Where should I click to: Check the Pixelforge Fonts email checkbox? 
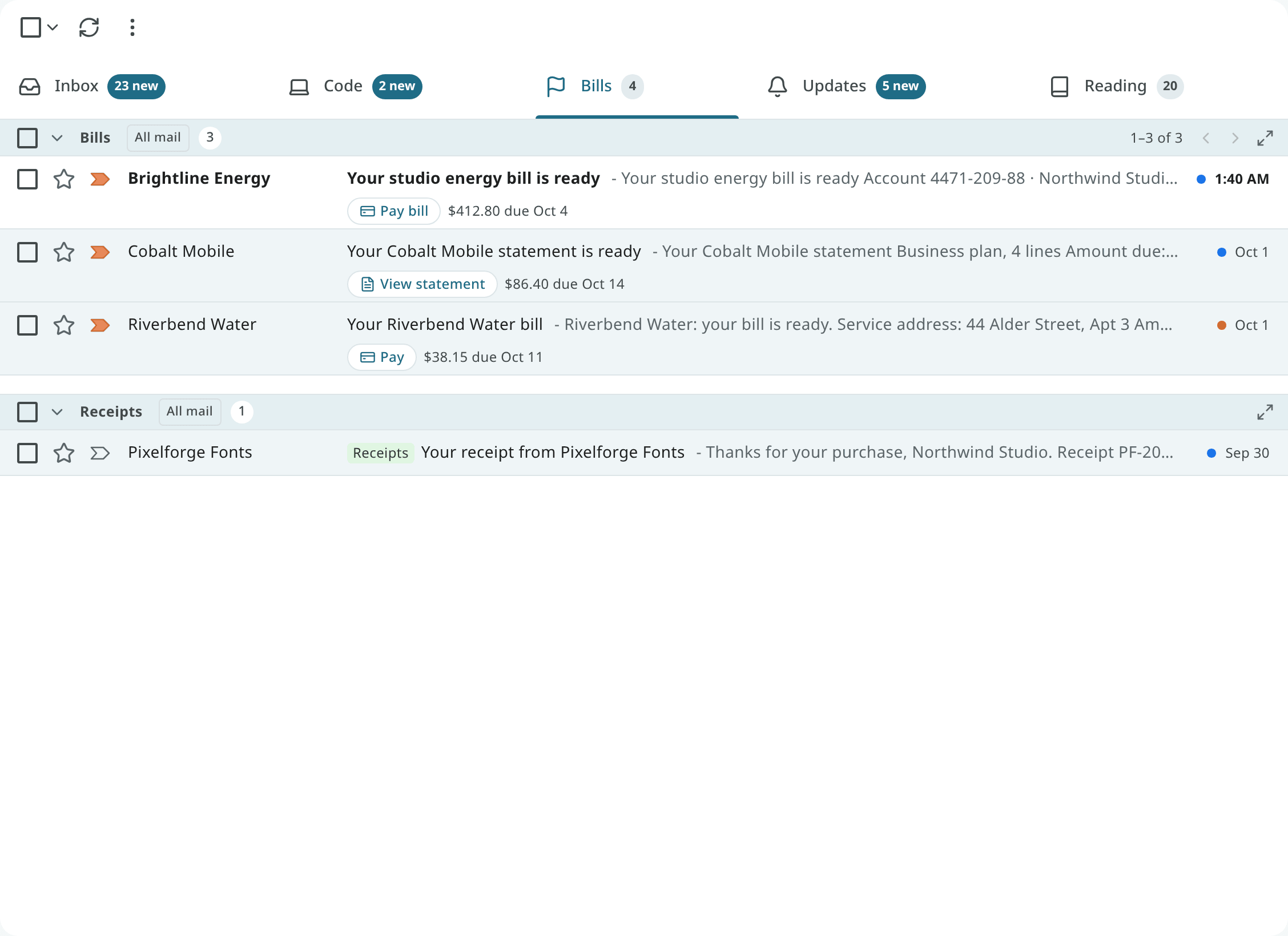27,453
